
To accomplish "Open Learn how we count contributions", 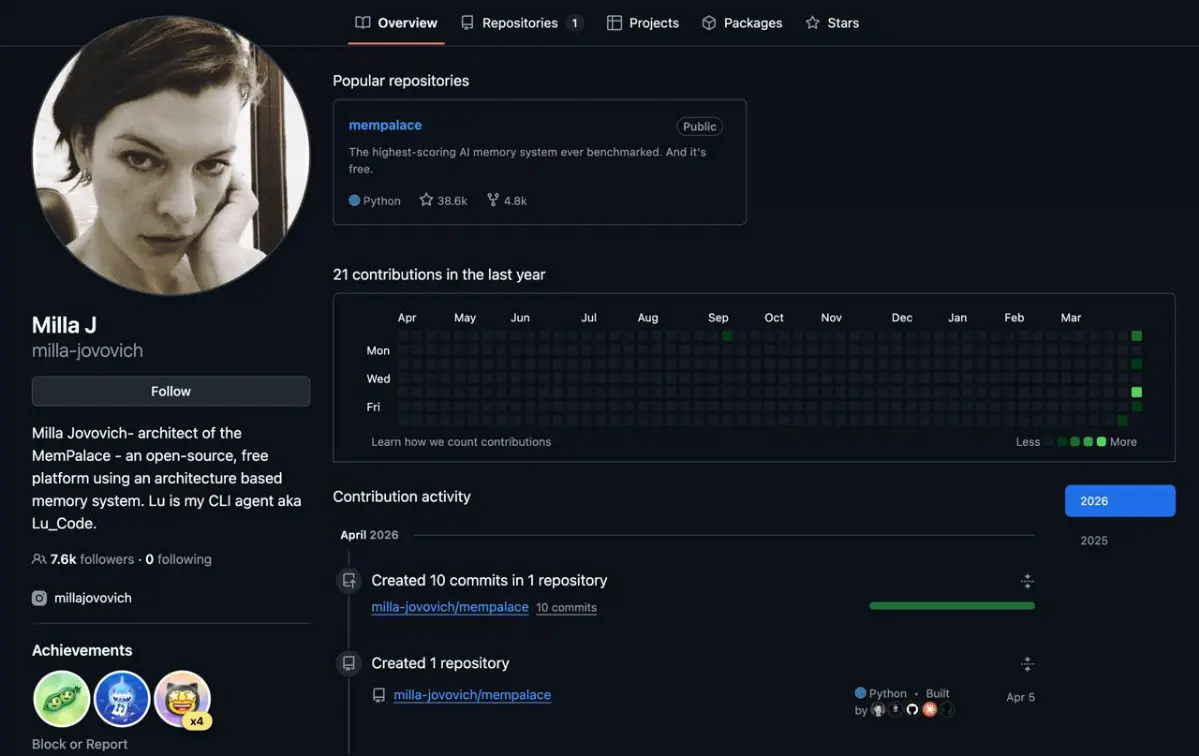I will pyautogui.click(x=461, y=442).
